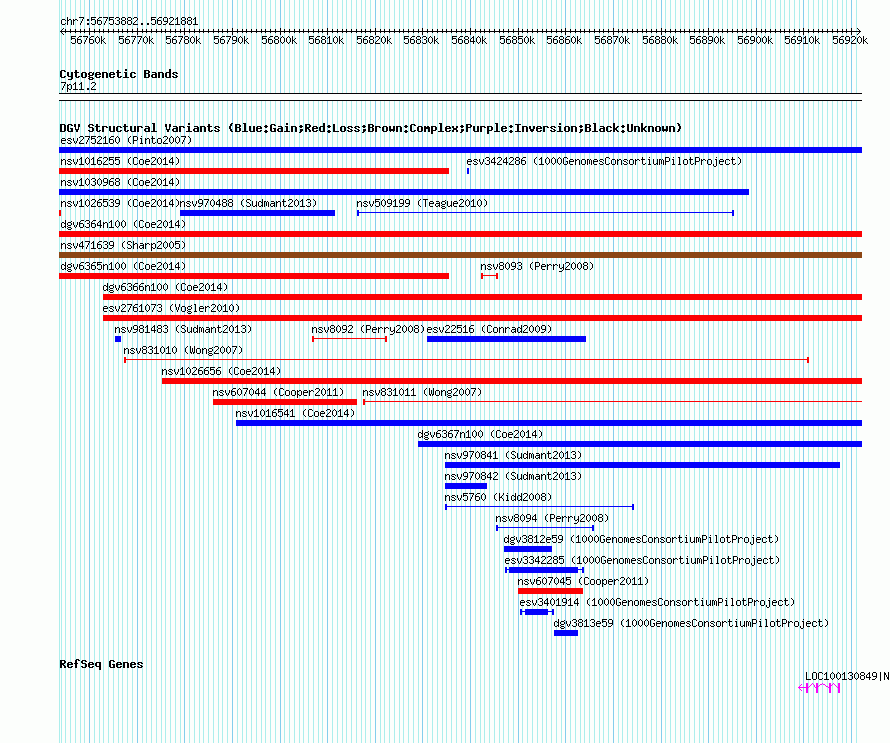Image resolution: width=890 pixels, height=743 pixels.
Task: Click the brown nsv471639 complex bar
Action: click(460, 255)
